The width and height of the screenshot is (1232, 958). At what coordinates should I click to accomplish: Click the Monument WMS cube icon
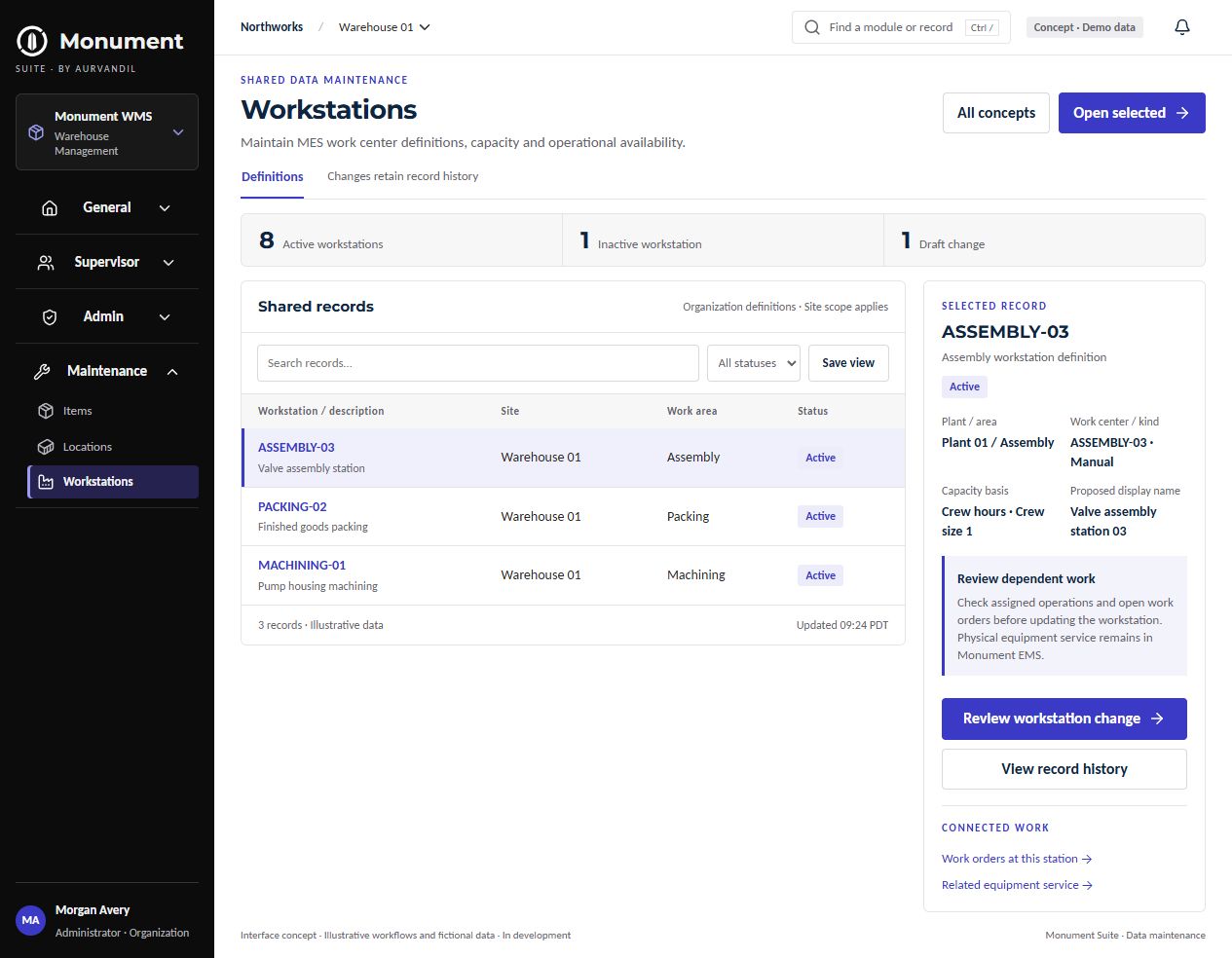point(36,132)
